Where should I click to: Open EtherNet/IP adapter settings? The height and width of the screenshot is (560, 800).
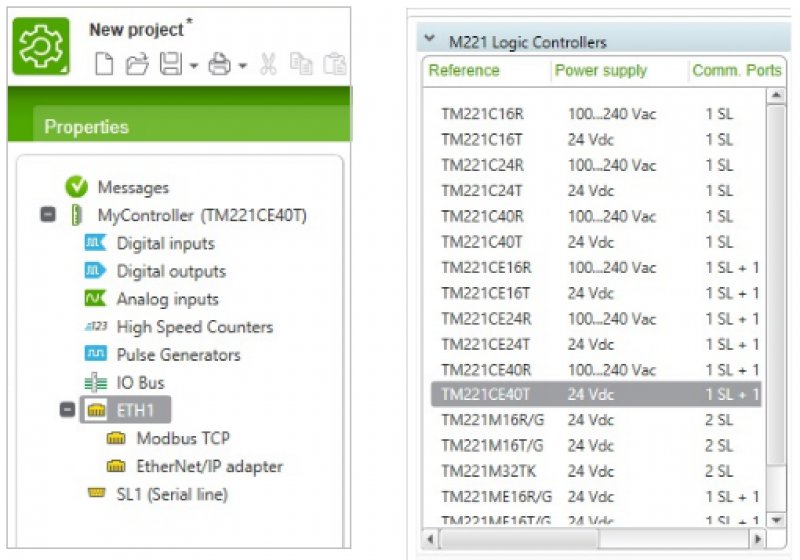coord(210,466)
